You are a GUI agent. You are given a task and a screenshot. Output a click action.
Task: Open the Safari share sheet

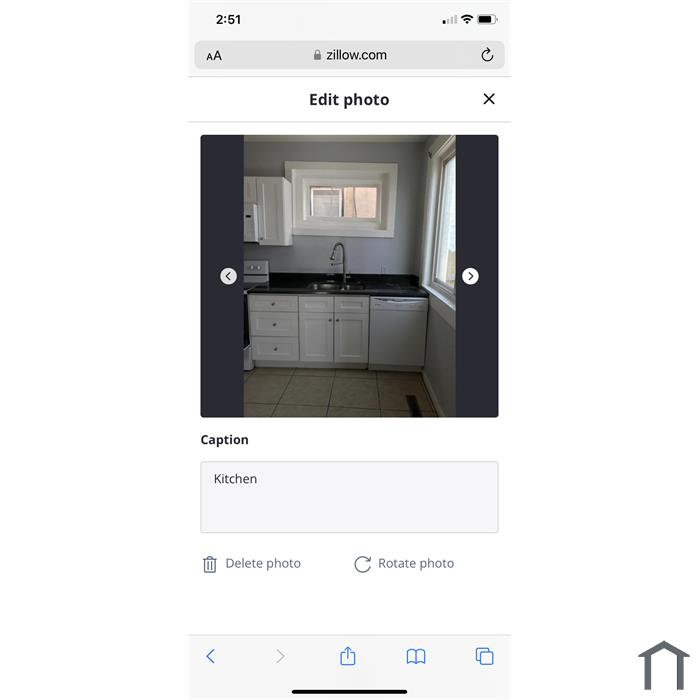pos(348,655)
